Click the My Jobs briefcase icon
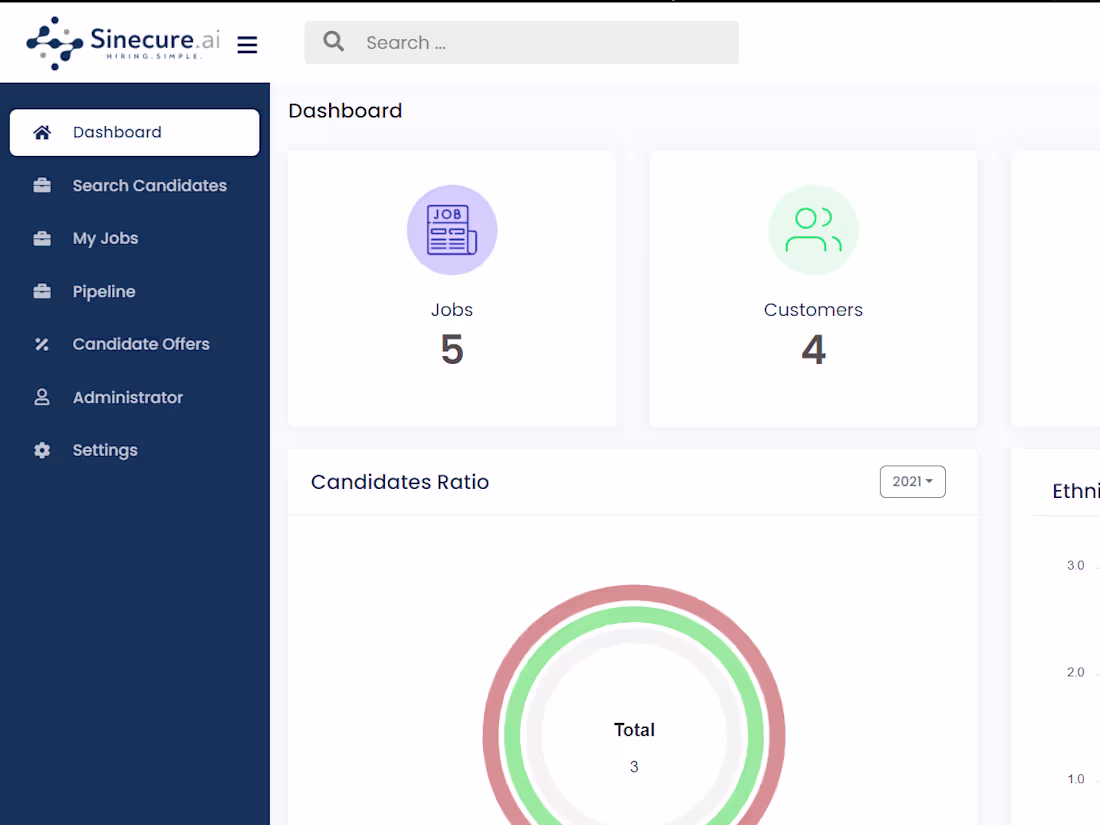Image resolution: width=1100 pixels, height=825 pixels. (41, 238)
